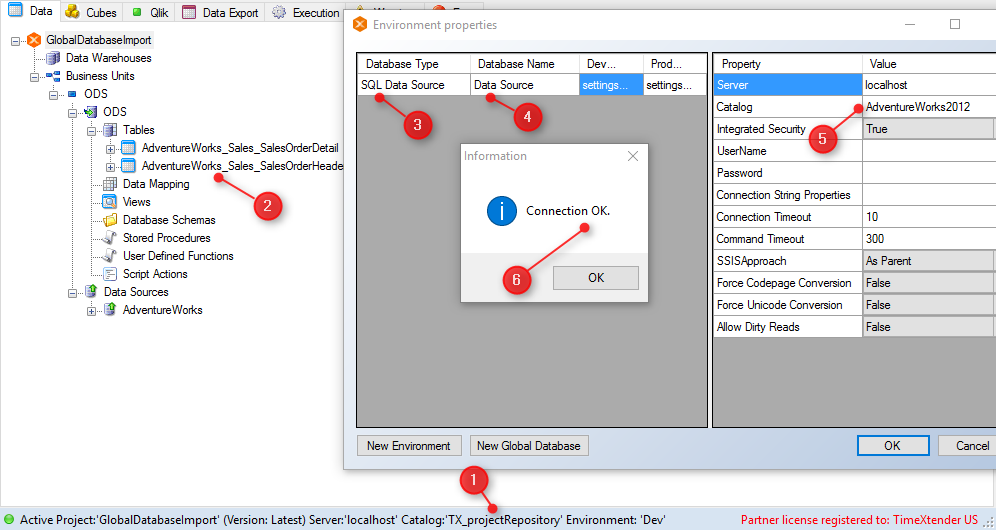Screen dimensions: 996x530
Task: Collapse the Business Units node
Action: pos(34,76)
